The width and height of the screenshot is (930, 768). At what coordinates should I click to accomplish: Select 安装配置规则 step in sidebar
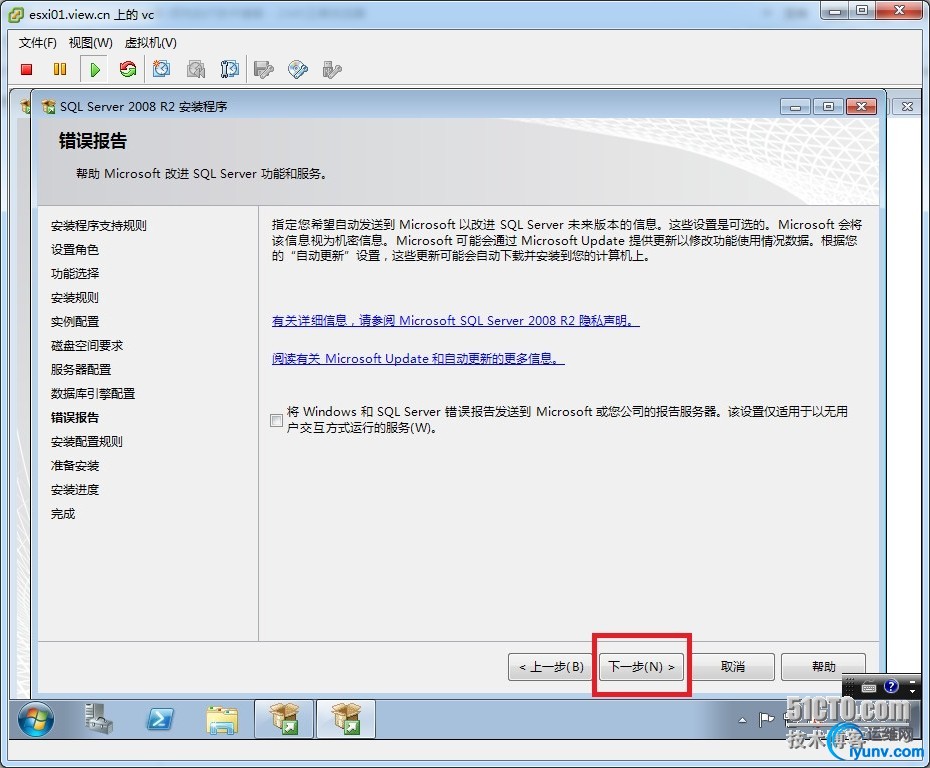pos(87,441)
